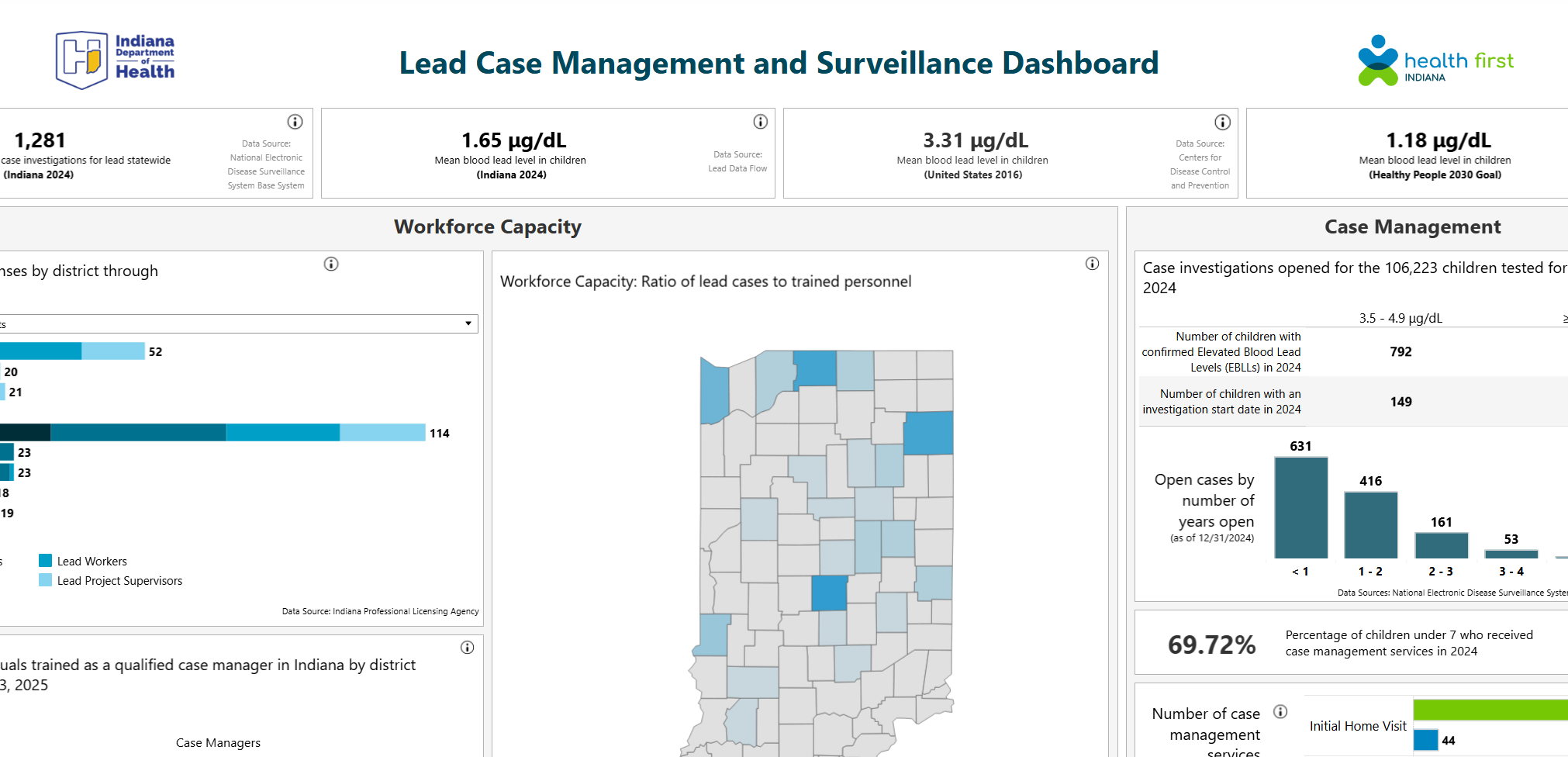Click the 792 confirmed EBLLs value cell
The height and width of the screenshot is (757, 1568).
pos(1400,351)
